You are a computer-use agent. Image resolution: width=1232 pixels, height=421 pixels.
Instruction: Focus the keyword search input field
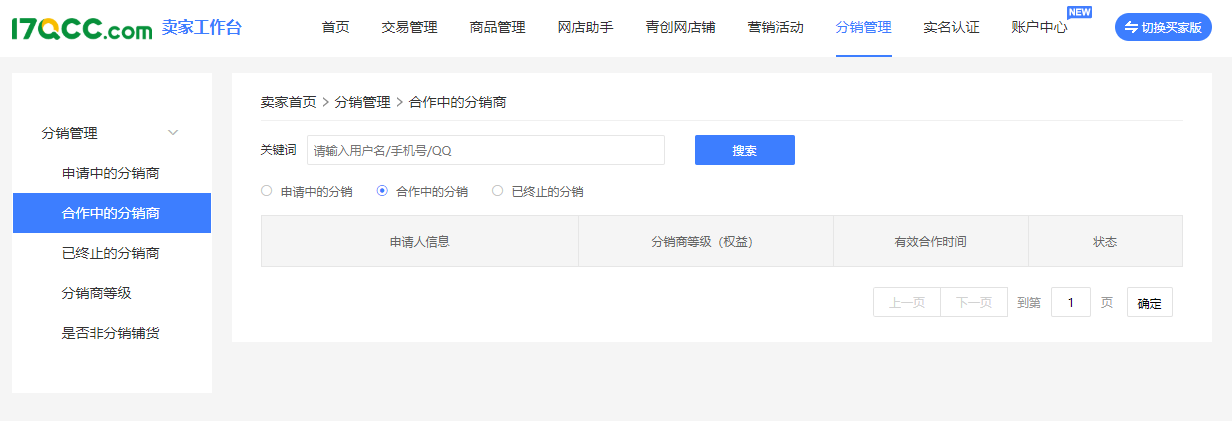(485, 150)
